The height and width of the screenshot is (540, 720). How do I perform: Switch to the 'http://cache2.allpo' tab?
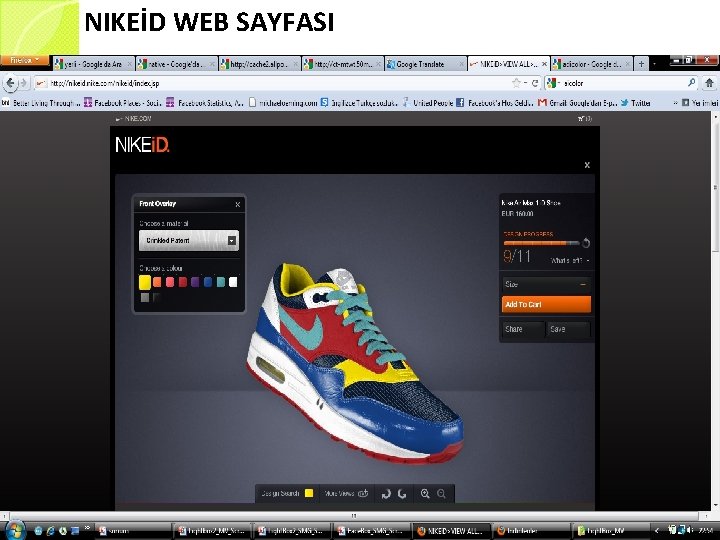(x=259, y=64)
